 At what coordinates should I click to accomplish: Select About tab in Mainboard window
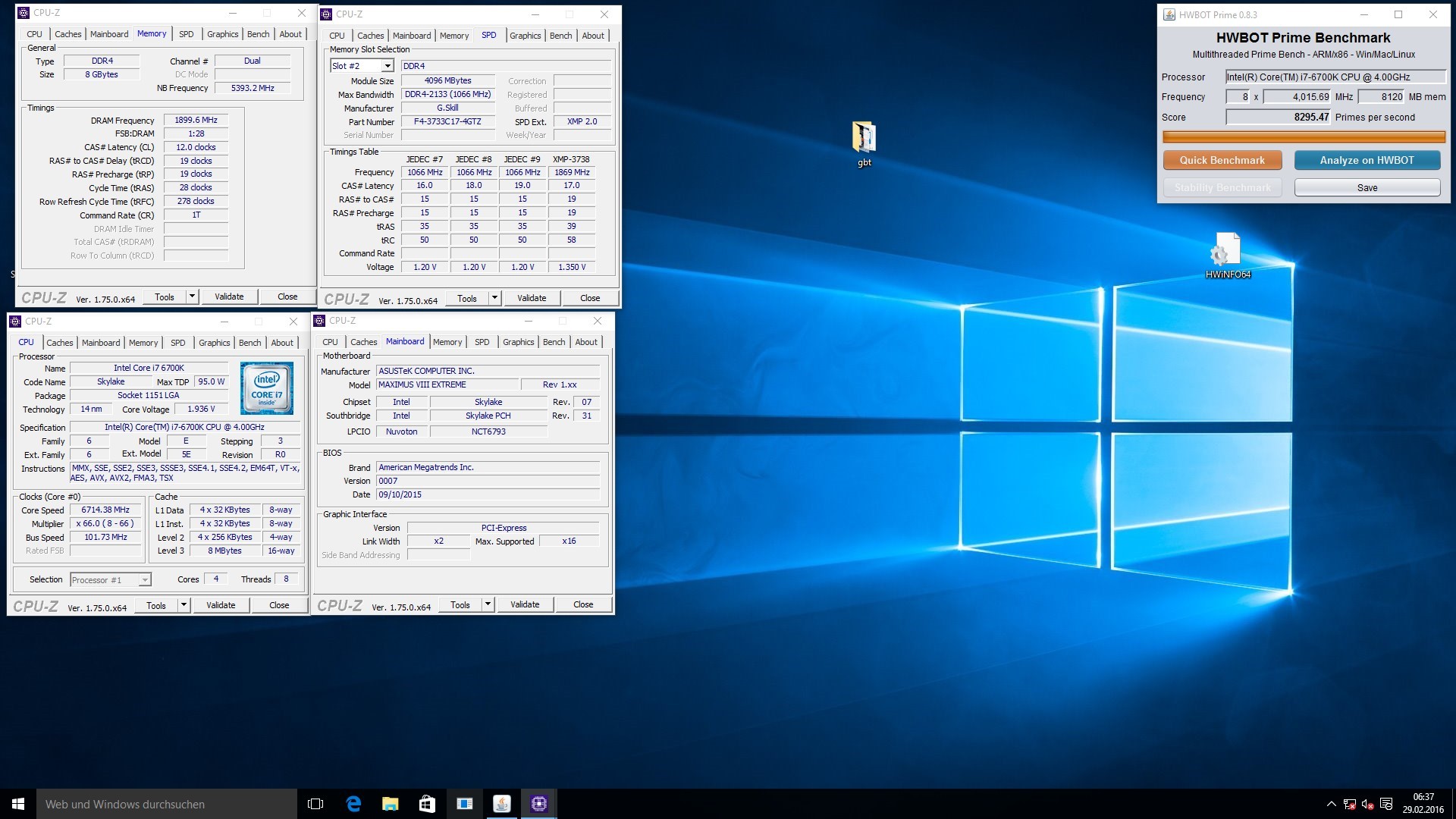585,342
